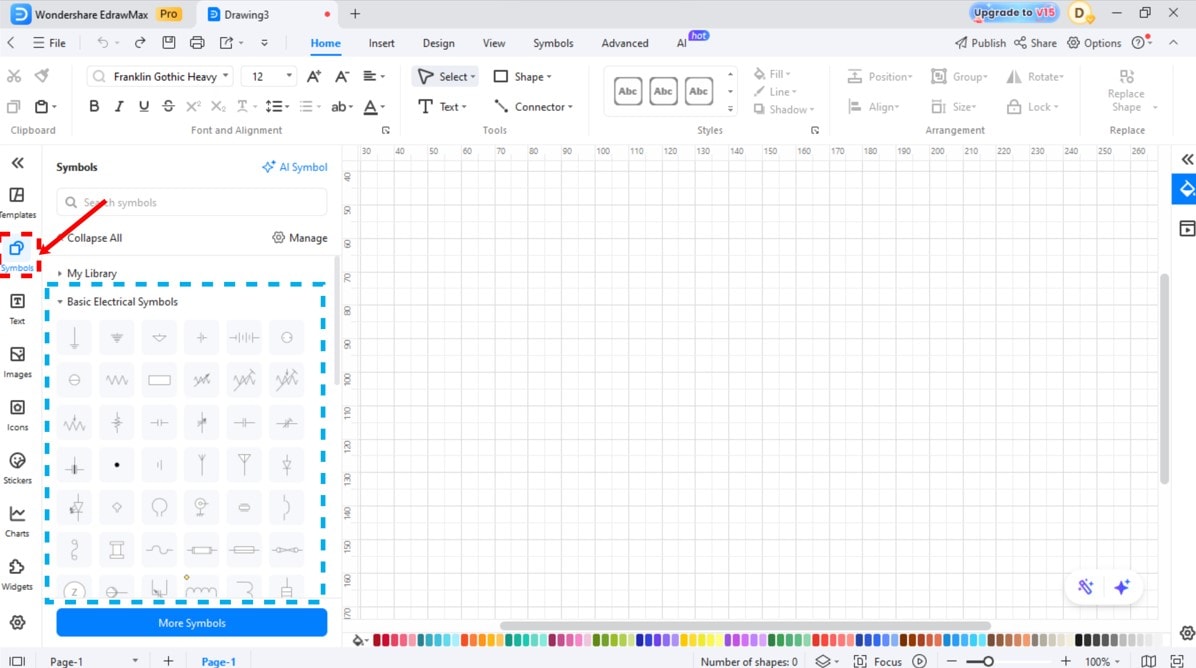Viewport: 1196px width, 668px height.
Task: Click the Manage link above the symbol library
Action: (x=299, y=237)
